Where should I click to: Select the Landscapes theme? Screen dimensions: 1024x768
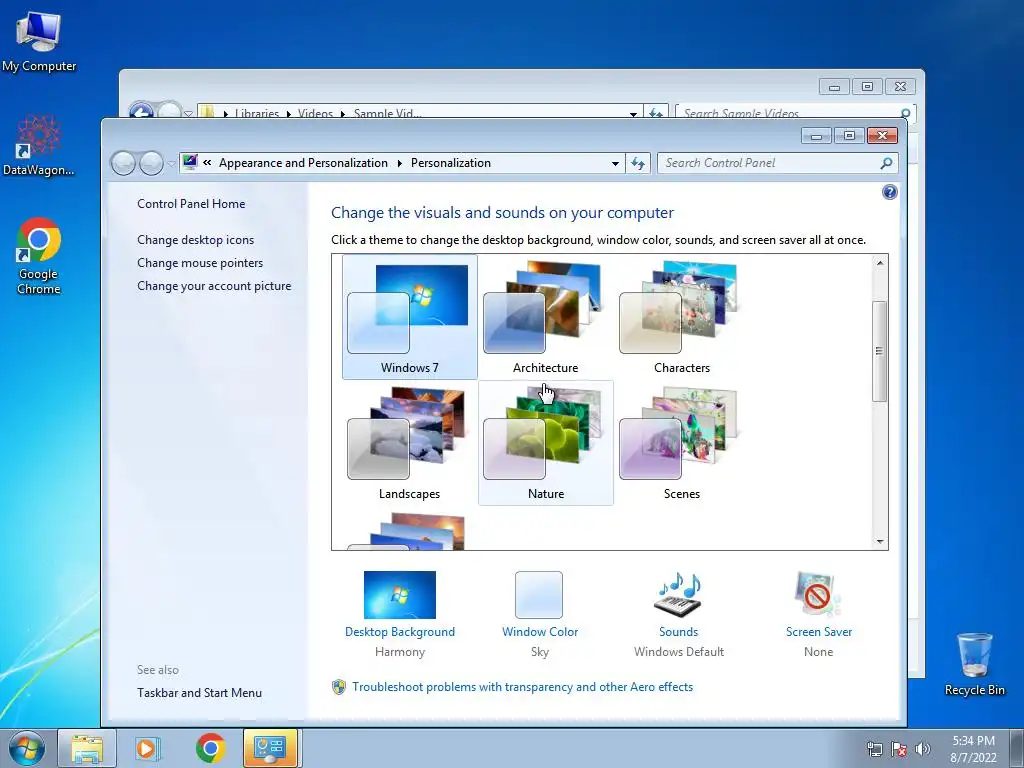[x=409, y=443]
